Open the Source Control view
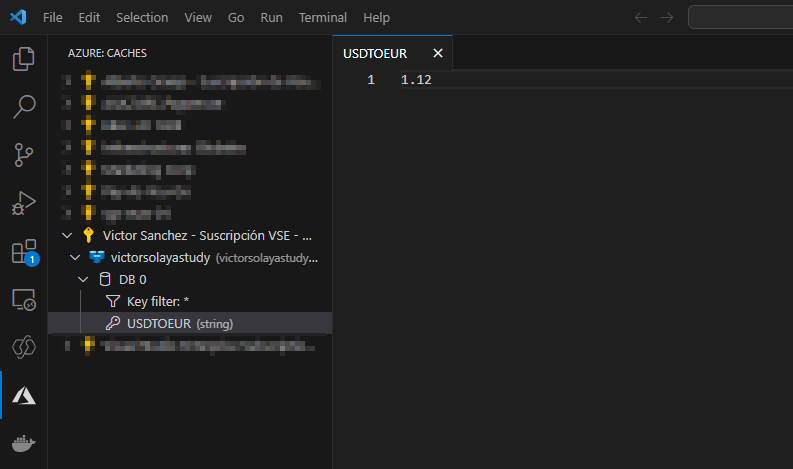793x469 pixels. pyautogui.click(x=23, y=155)
